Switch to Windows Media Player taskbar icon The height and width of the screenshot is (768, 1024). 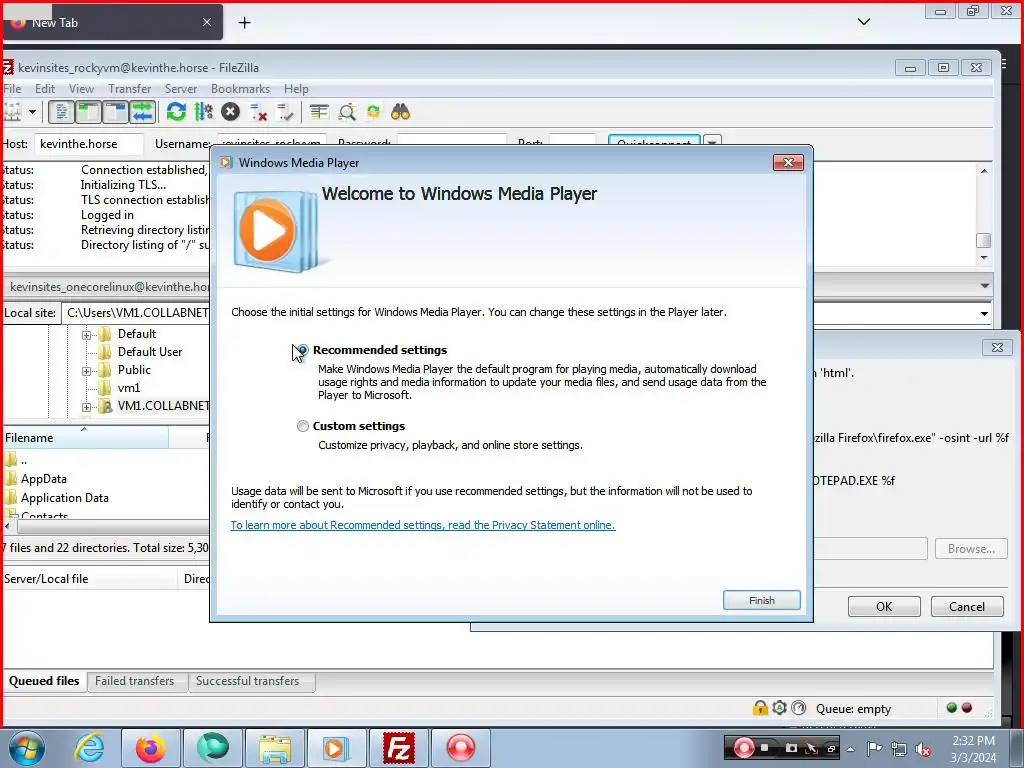(336, 748)
